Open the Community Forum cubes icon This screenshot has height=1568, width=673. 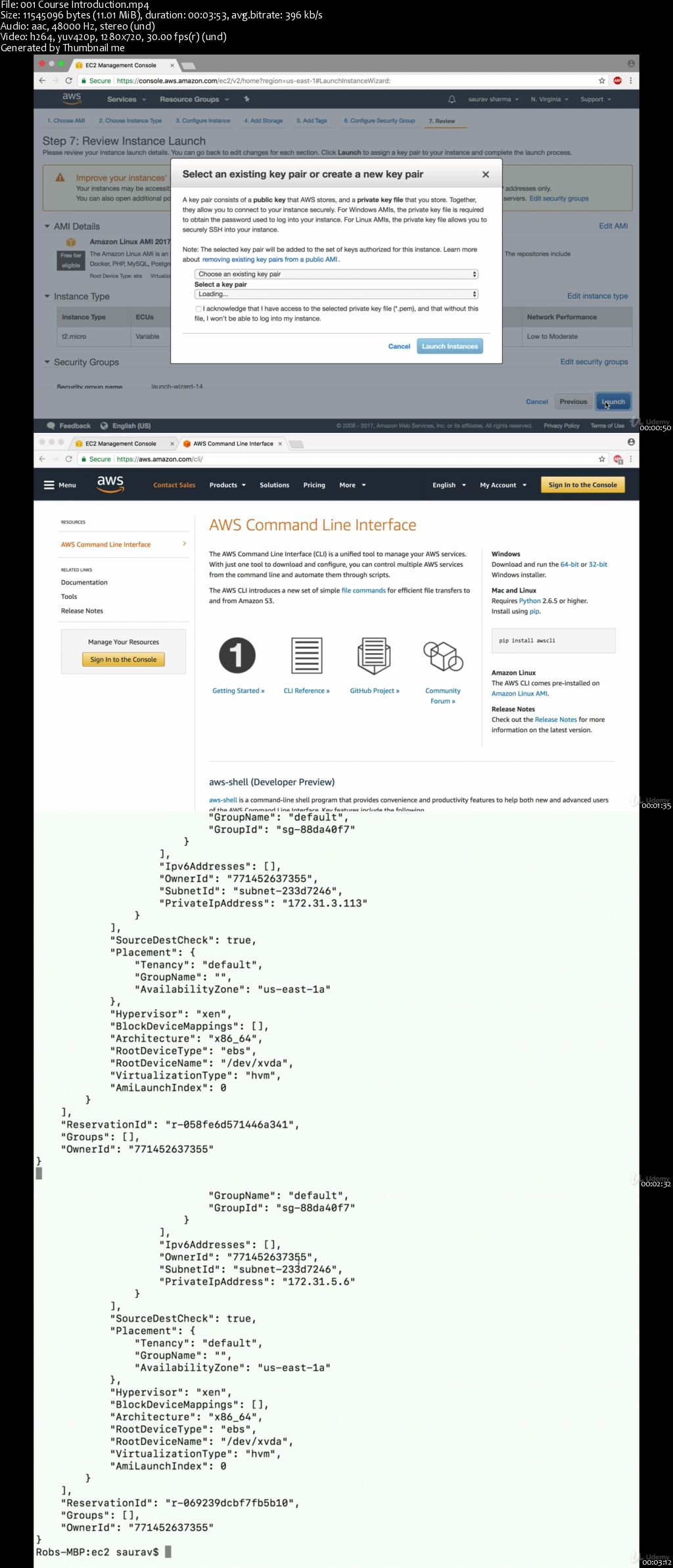tap(443, 656)
